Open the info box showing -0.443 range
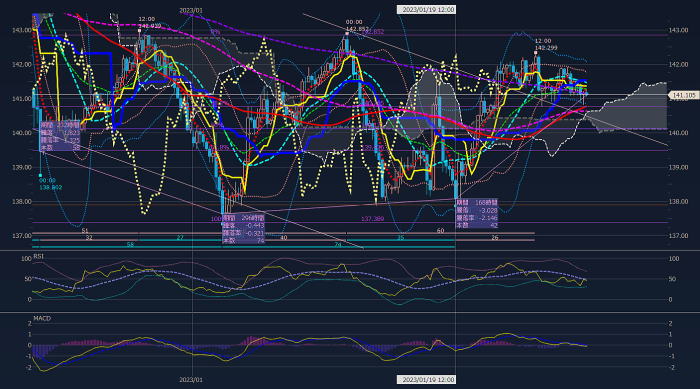This screenshot has width=700, height=389. [x=243, y=229]
